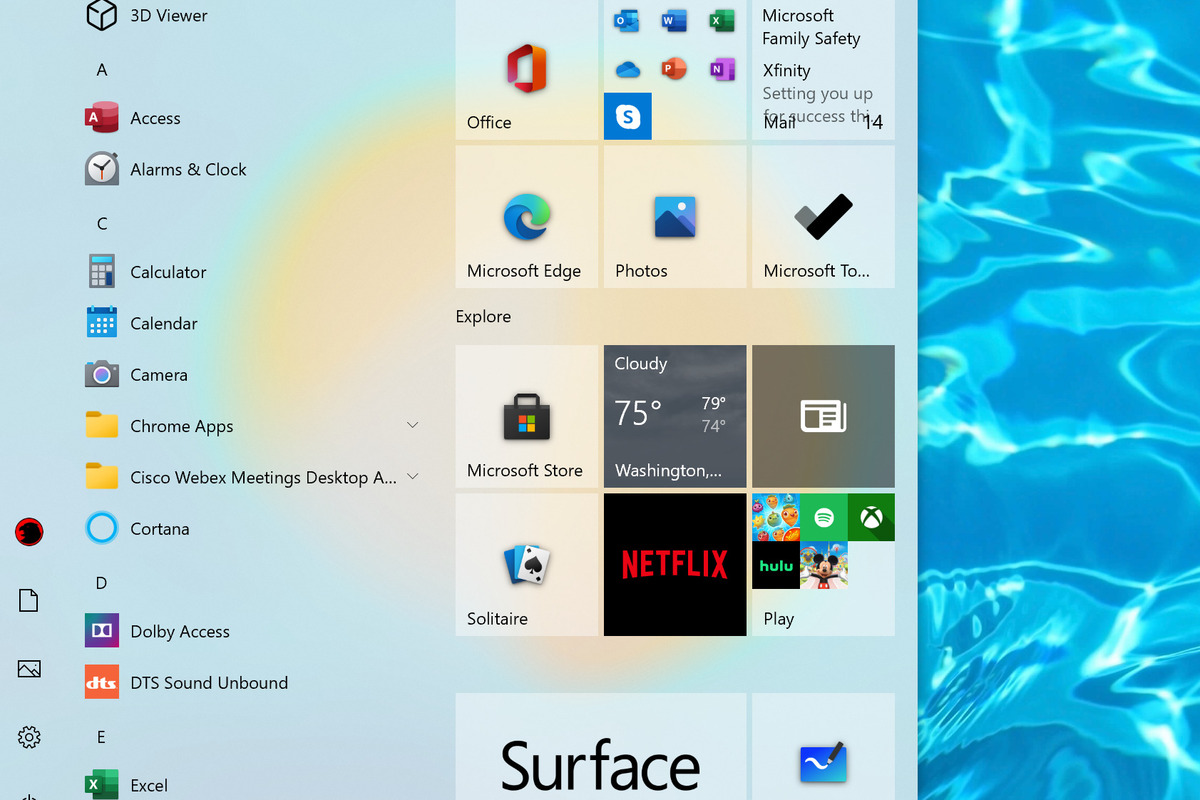Launch Cortana from the app list
Screen dimensions: 1200x800
tap(160, 528)
